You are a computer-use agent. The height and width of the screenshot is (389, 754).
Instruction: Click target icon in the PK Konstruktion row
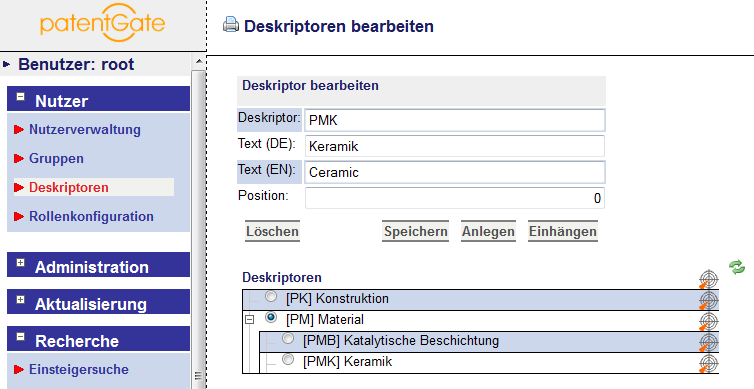[x=708, y=300]
